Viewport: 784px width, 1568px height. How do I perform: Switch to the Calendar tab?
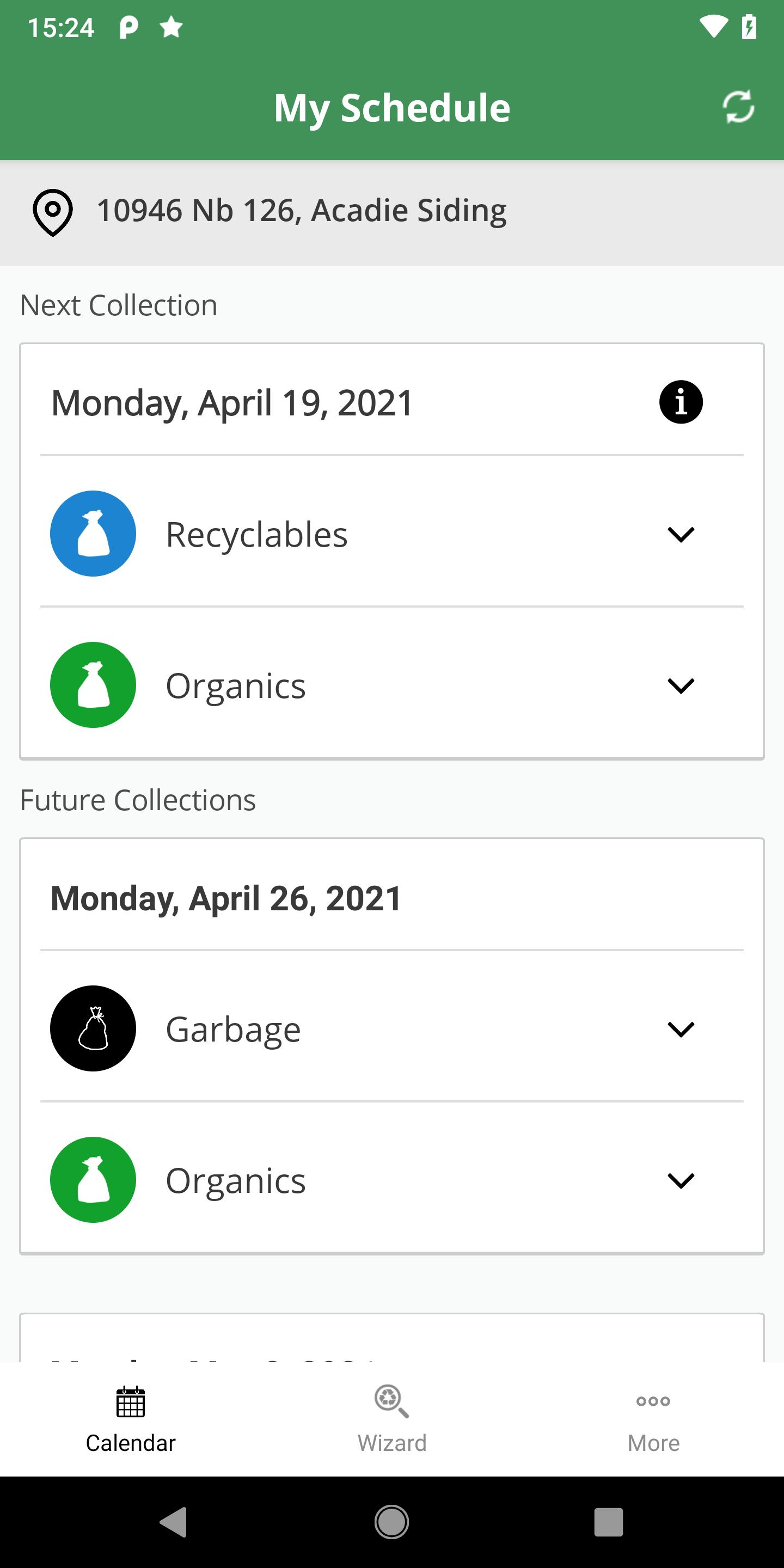pos(131,1419)
